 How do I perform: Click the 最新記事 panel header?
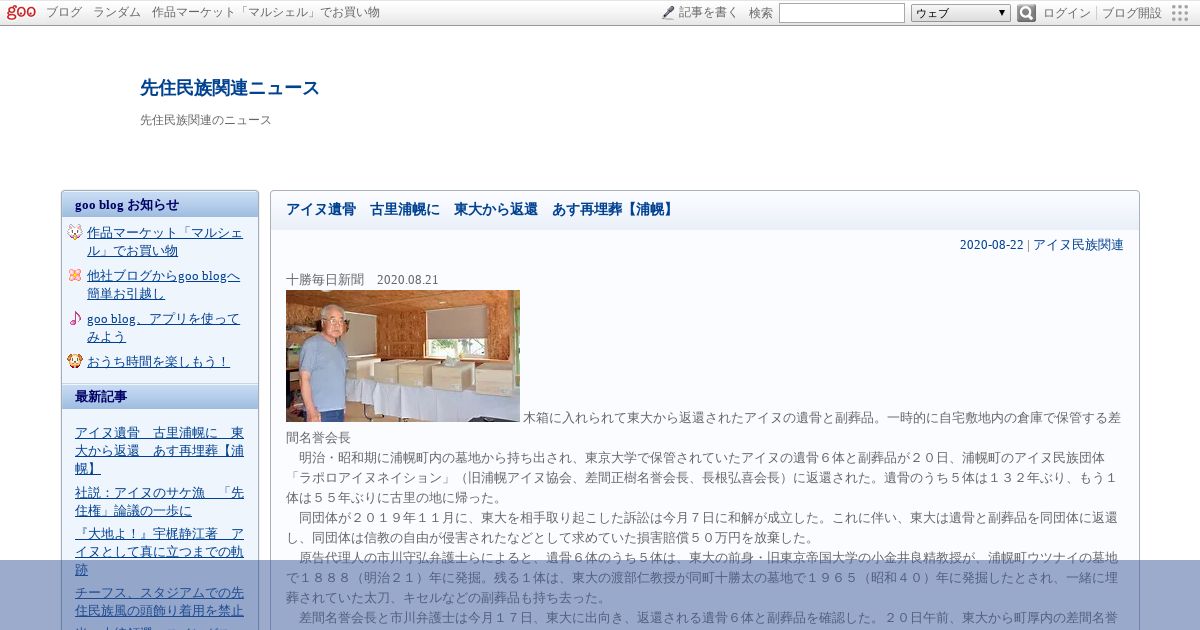pos(160,397)
